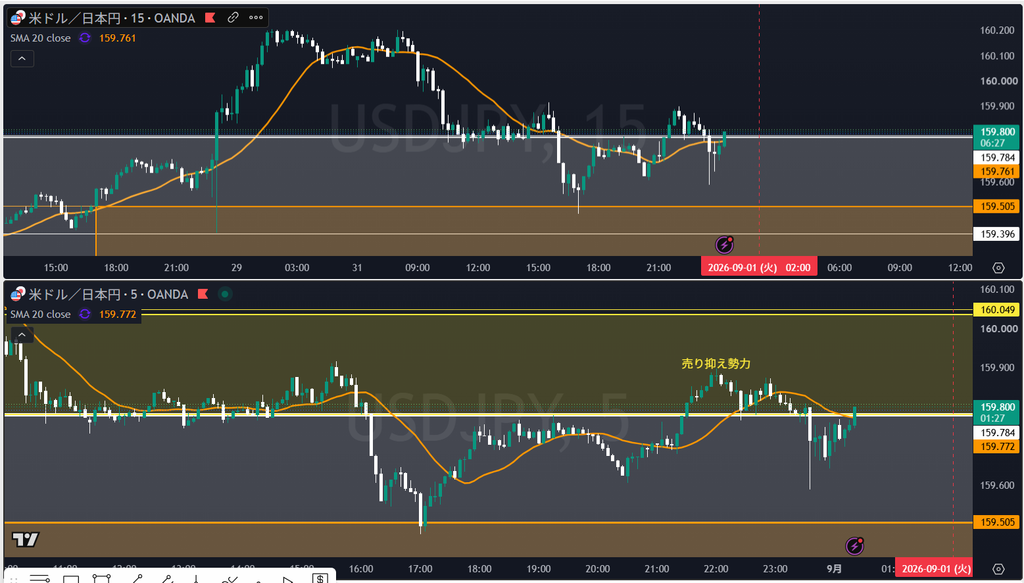This screenshot has height=583, width=1024.
Task: Collapse the top chart indicator legend
Action: tap(22, 59)
